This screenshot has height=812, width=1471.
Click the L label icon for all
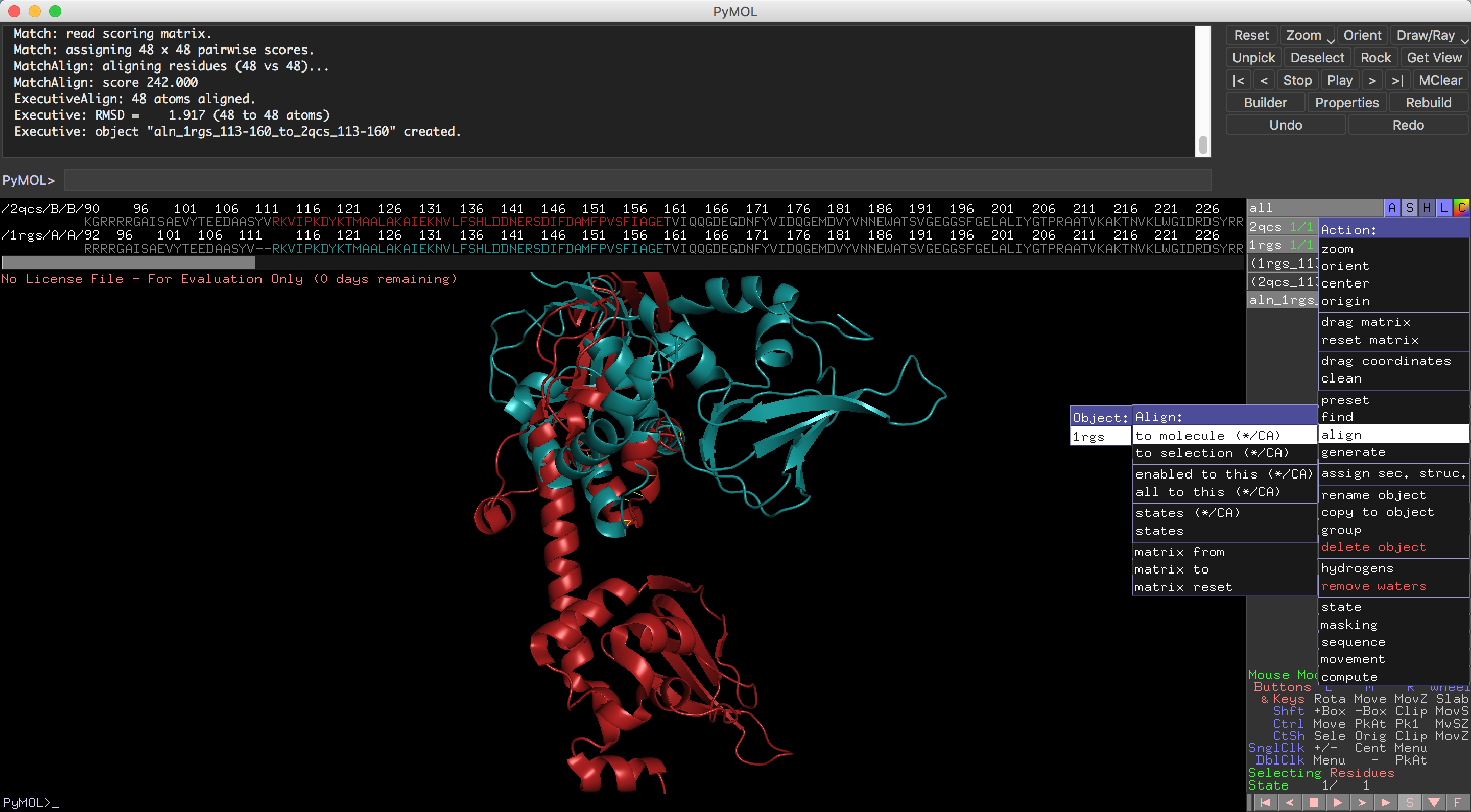pyautogui.click(x=1444, y=208)
